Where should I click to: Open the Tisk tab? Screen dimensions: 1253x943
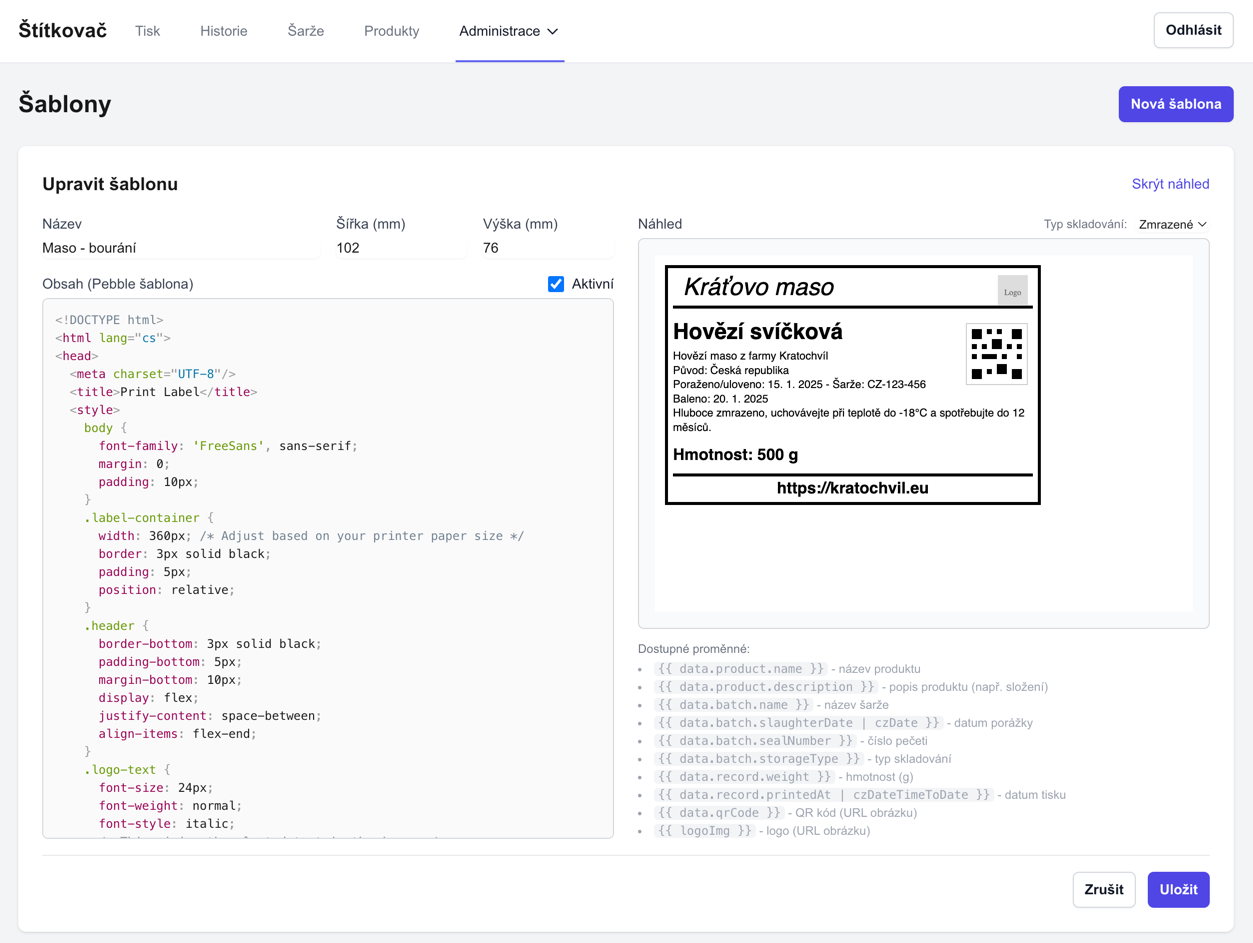147,31
